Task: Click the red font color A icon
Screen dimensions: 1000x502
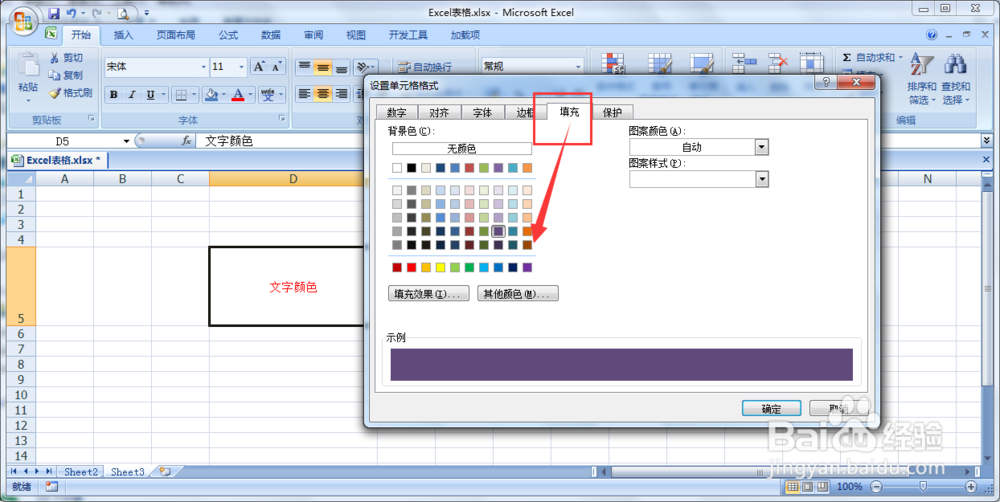Action: pos(238,94)
